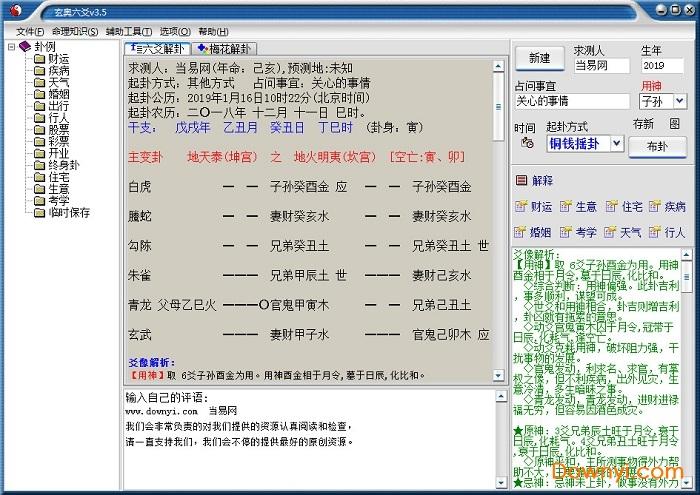Click the 爻像解析 panel scrollbar down arrow

pyautogui.click(x=687, y=483)
